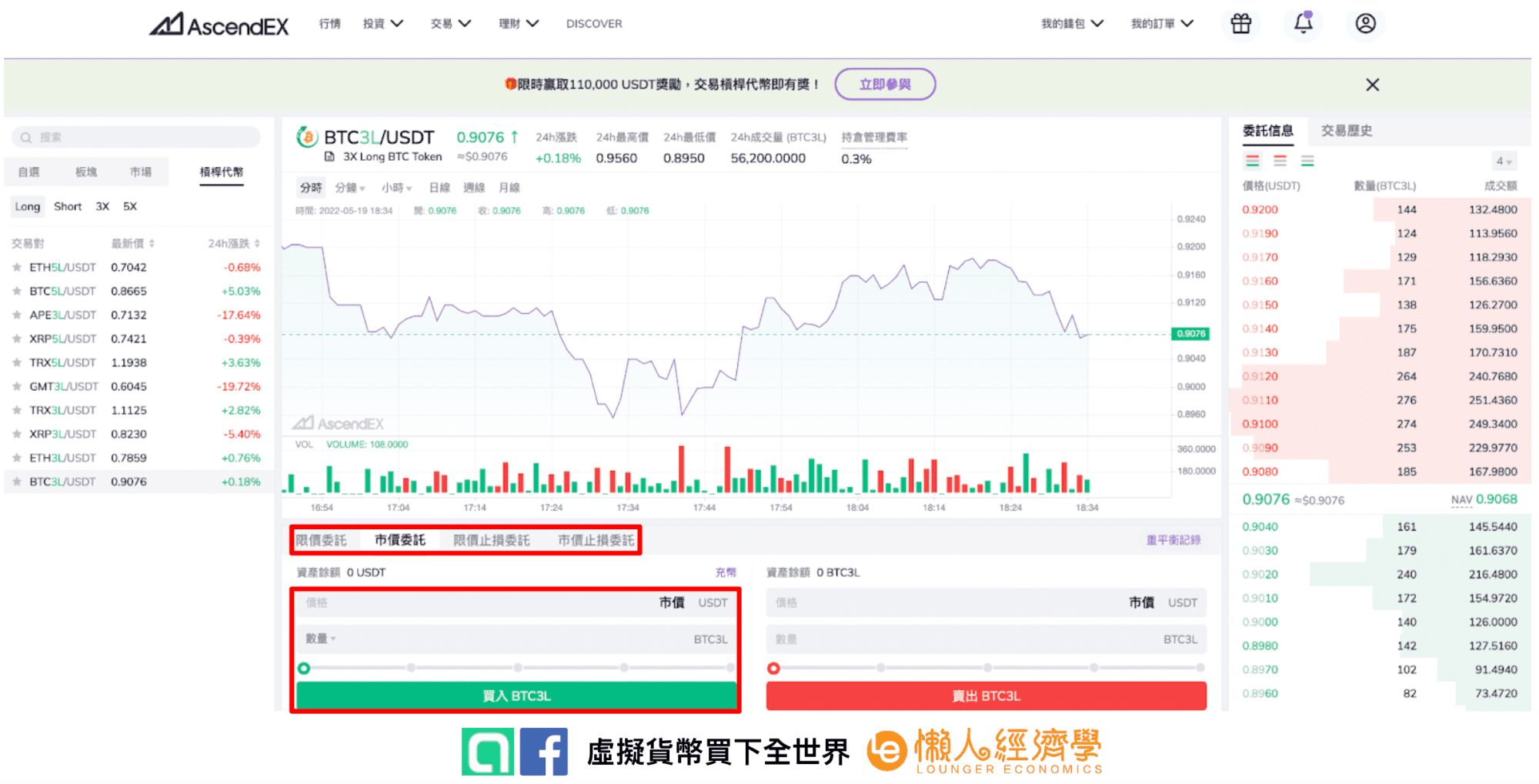Close the promotion banner
The height and width of the screenshot is (784, 1539).
(x=1372, y=85)
